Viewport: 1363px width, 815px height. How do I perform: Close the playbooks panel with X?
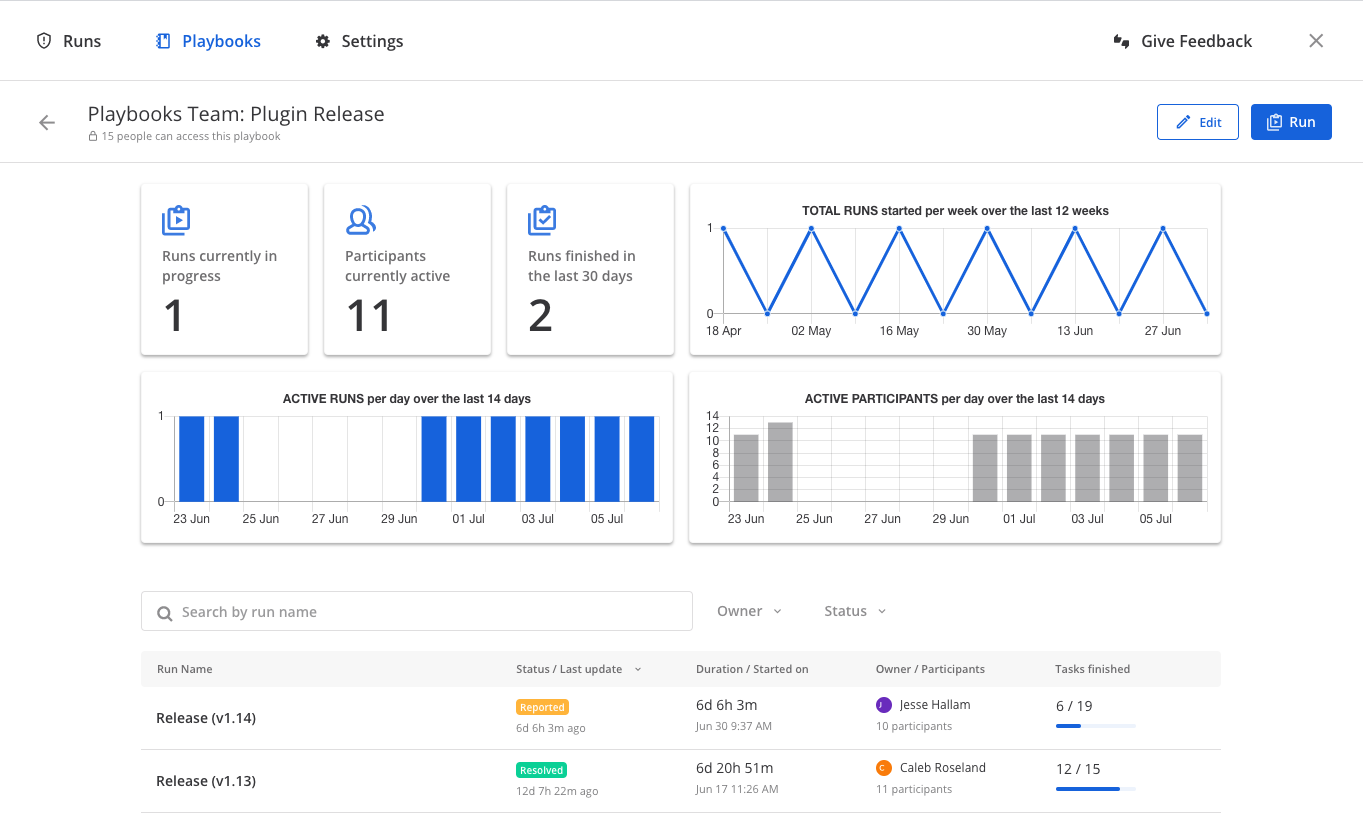(1316, 41)
